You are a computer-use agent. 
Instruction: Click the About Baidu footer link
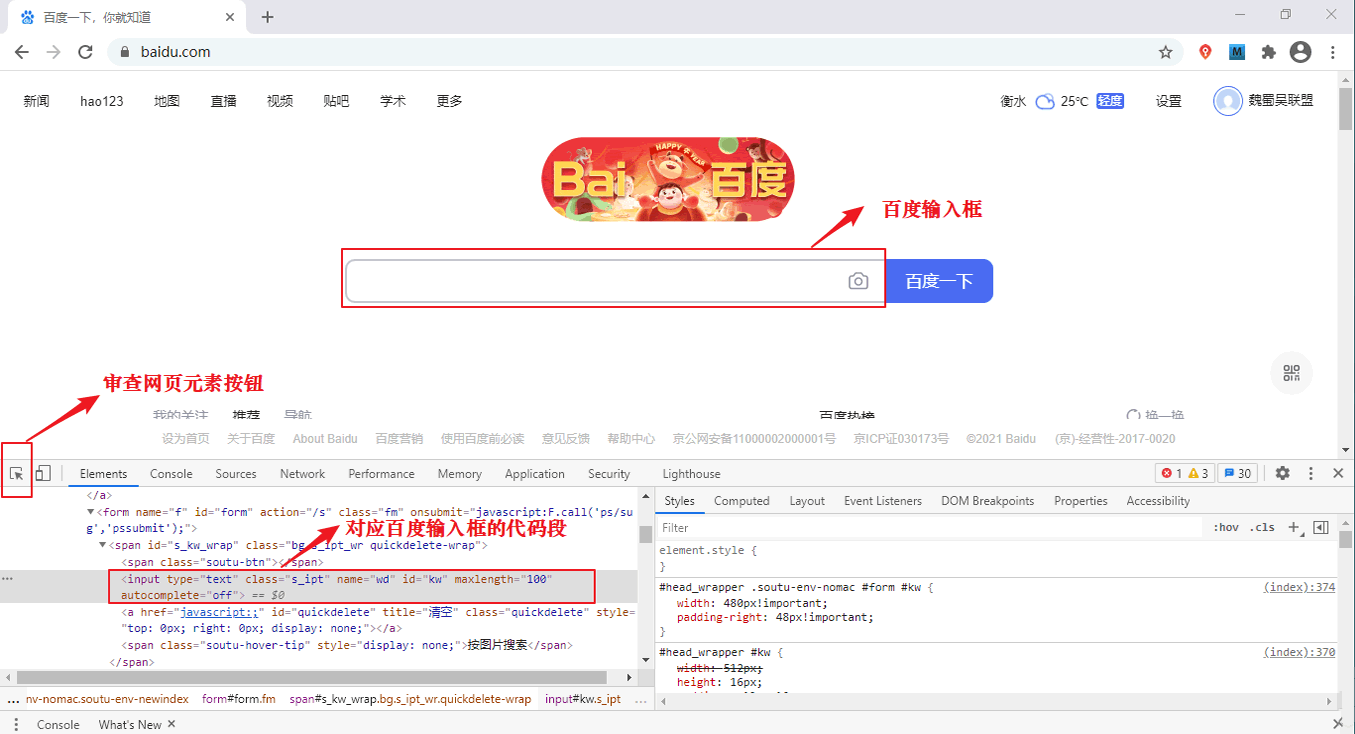click(325, 439)
